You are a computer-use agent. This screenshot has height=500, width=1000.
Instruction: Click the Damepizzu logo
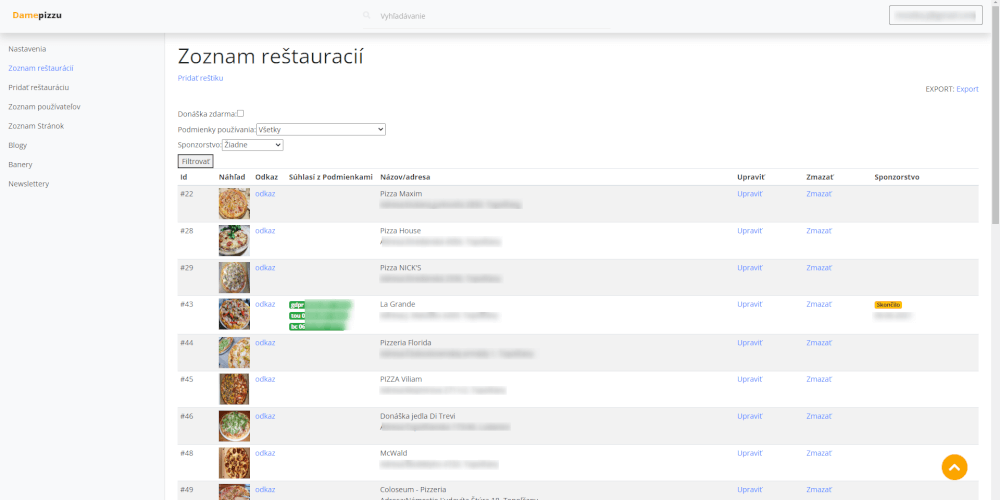(x=37, y=15)
